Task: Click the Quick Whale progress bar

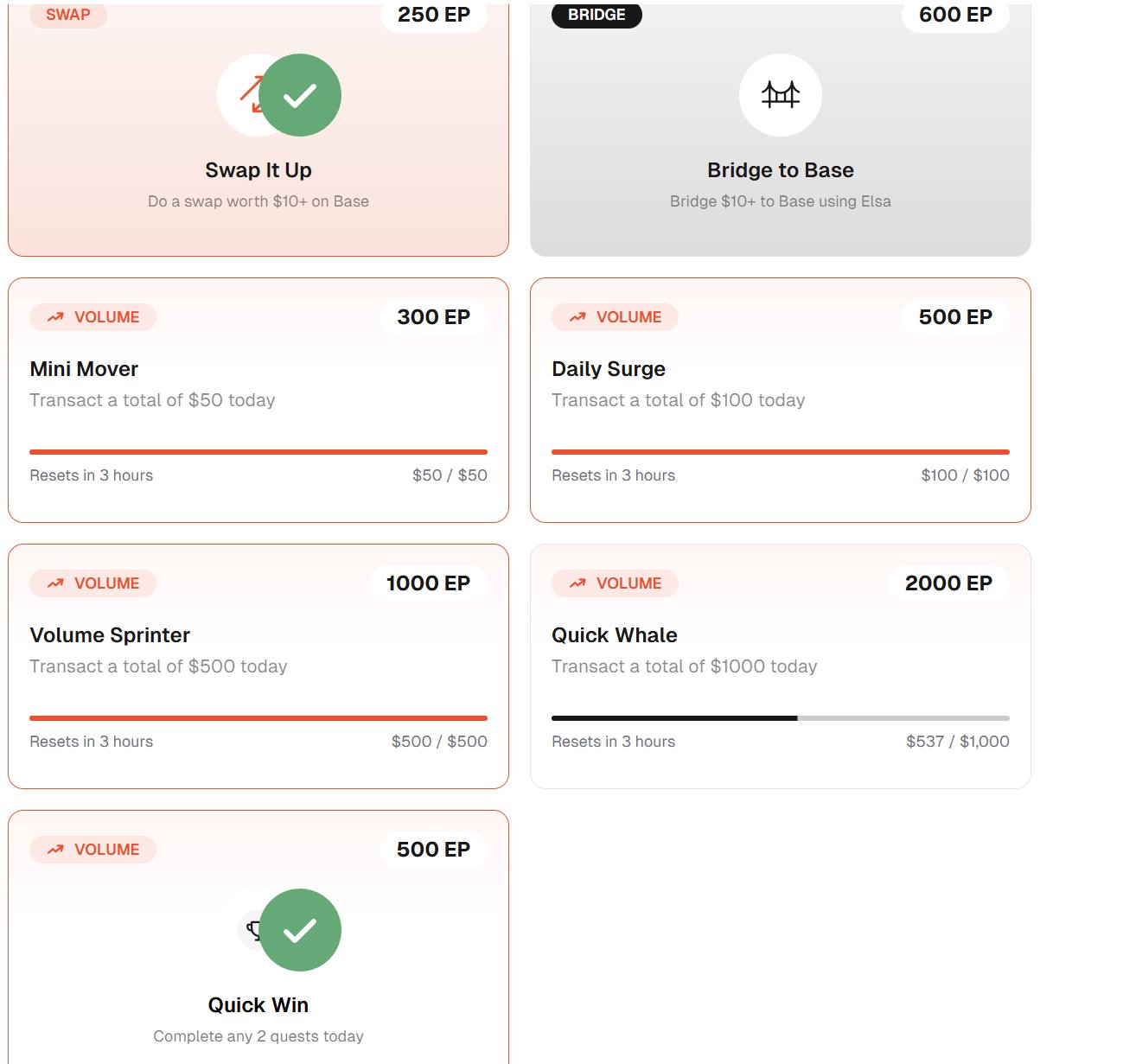Action: click(x=780, y=718)
